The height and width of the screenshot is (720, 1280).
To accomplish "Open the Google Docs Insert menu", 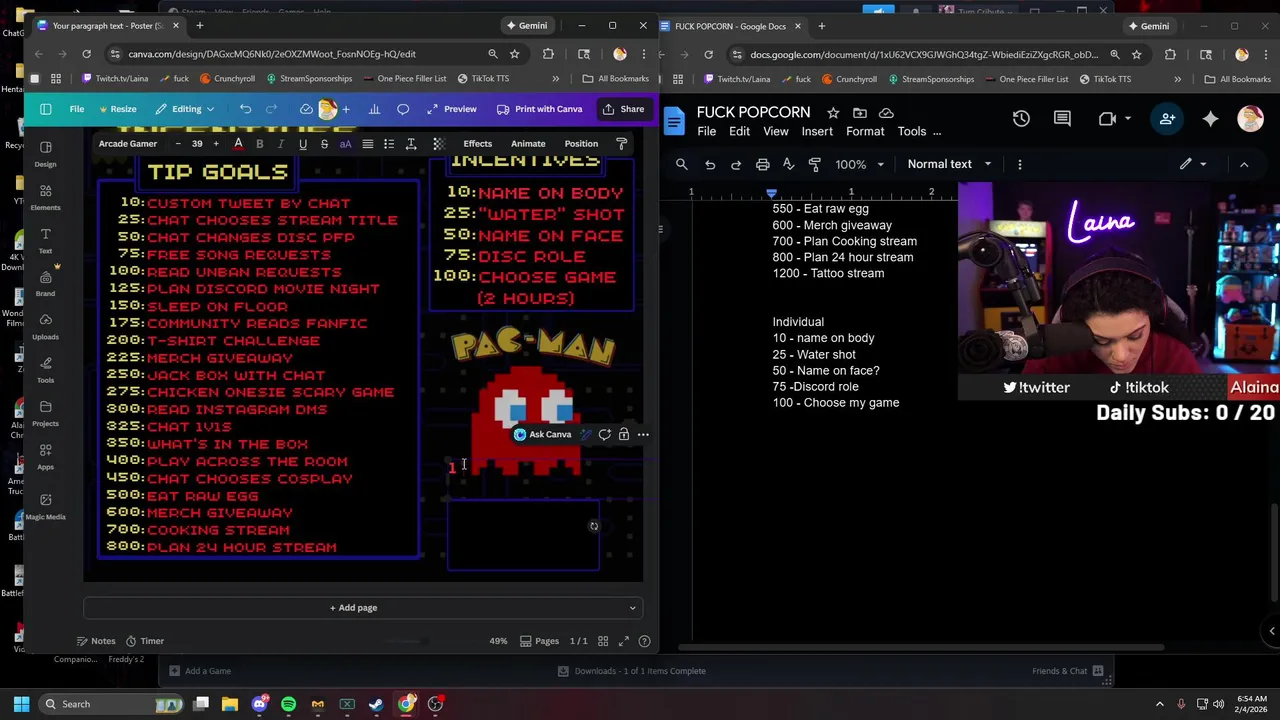I will pyautogui.click(x=816, y=132).
